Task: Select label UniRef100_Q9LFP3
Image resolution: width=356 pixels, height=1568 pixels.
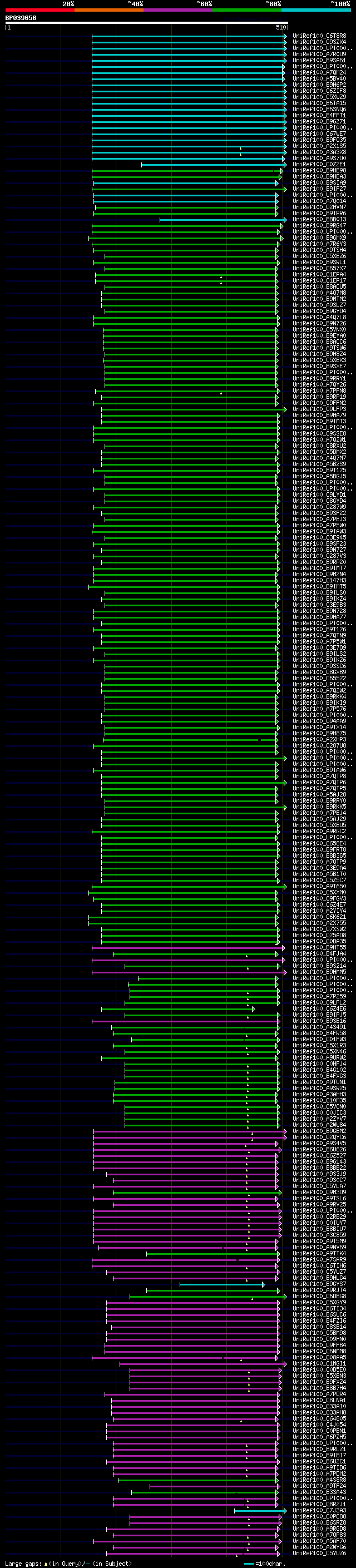Action: (319, 409)
